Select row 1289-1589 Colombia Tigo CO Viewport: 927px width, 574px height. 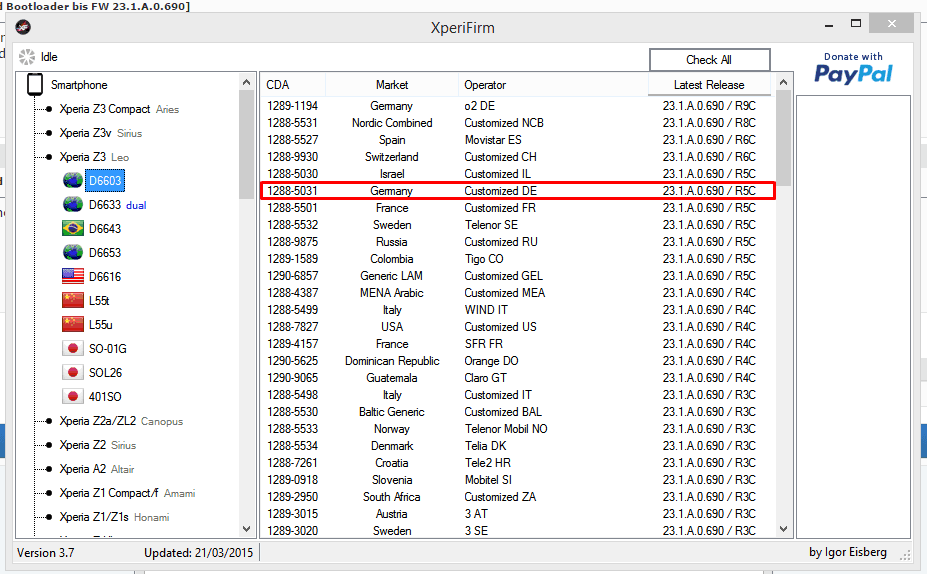[x=517, y=259]
